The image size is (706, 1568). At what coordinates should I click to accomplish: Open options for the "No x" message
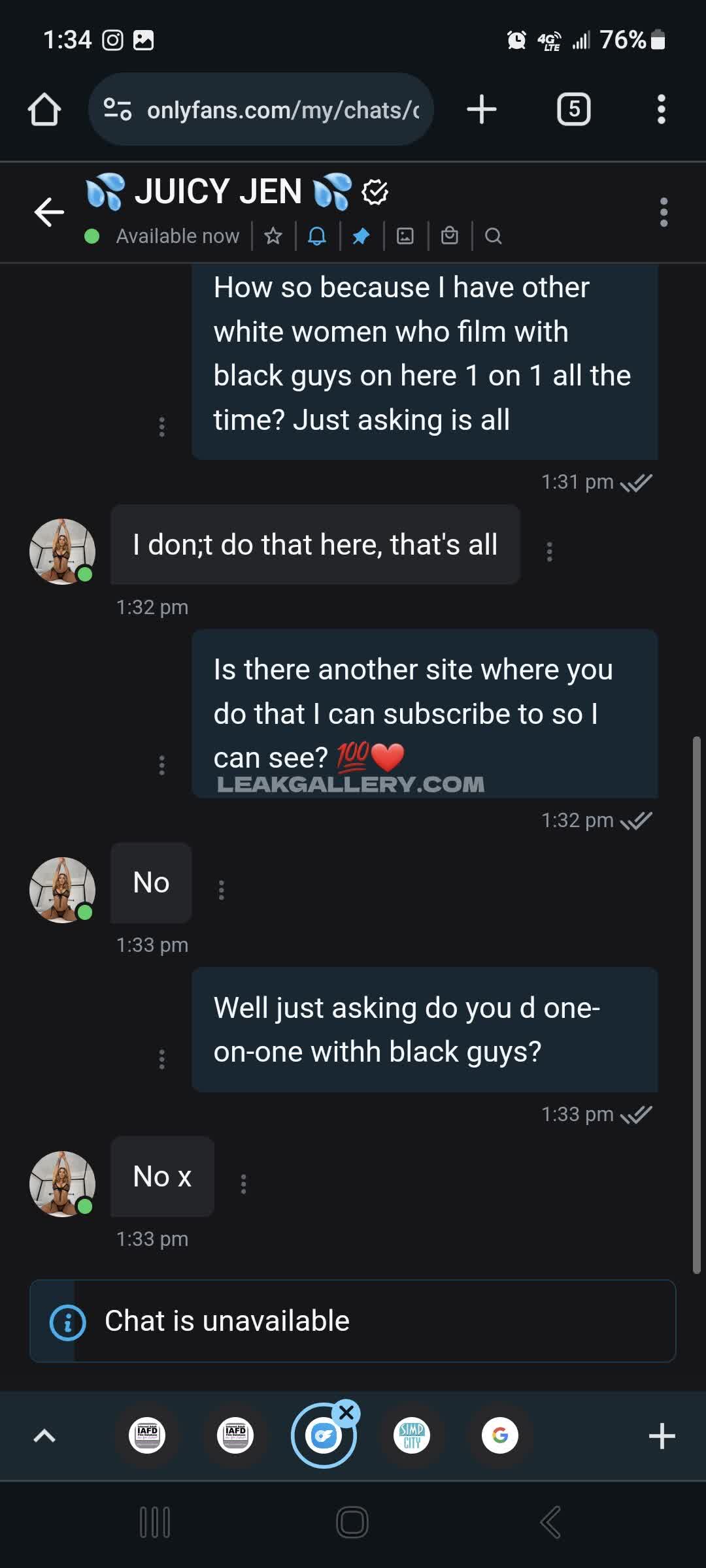click(243, 1184)
